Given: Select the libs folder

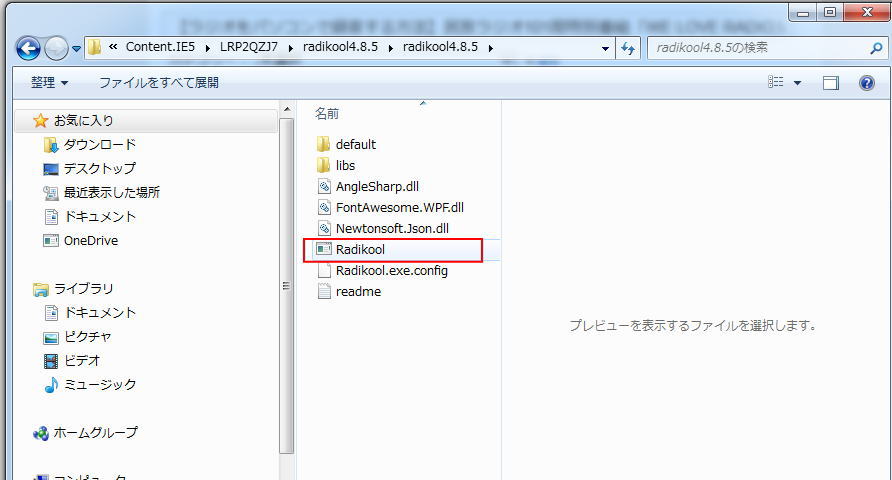Looking at the screenshot, I should tap(345, 165).
